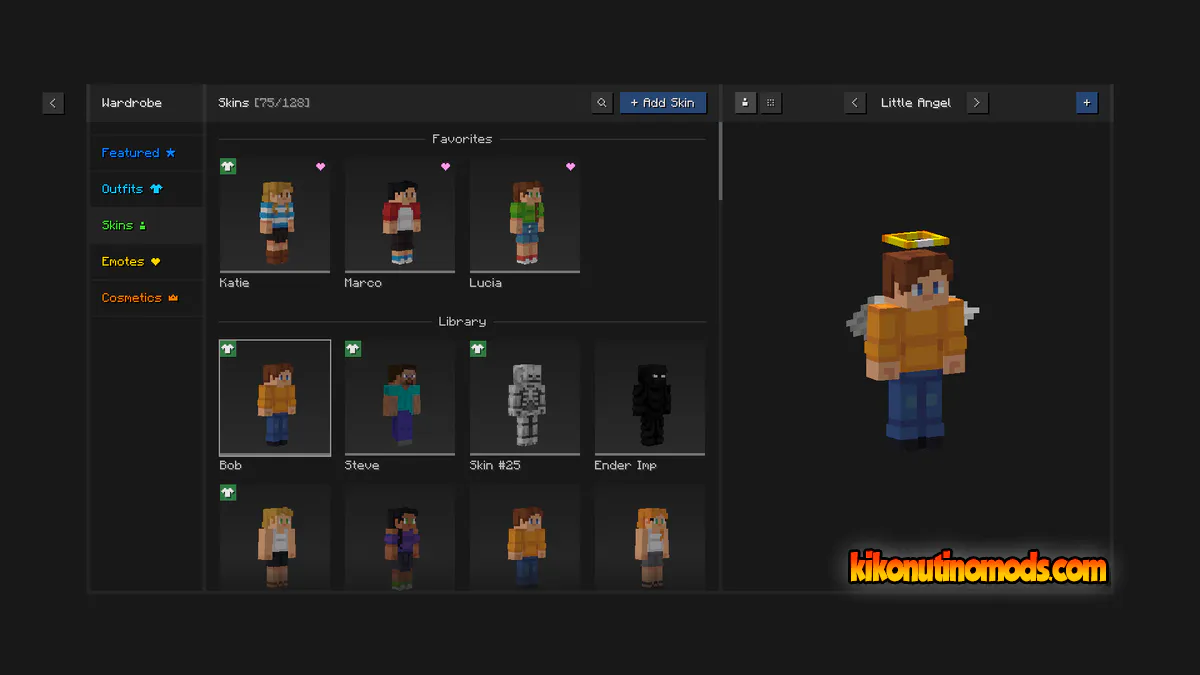Click the skins list vertical scrollbar
Viewport: 1200px width, 675px height.
[720, 160]
